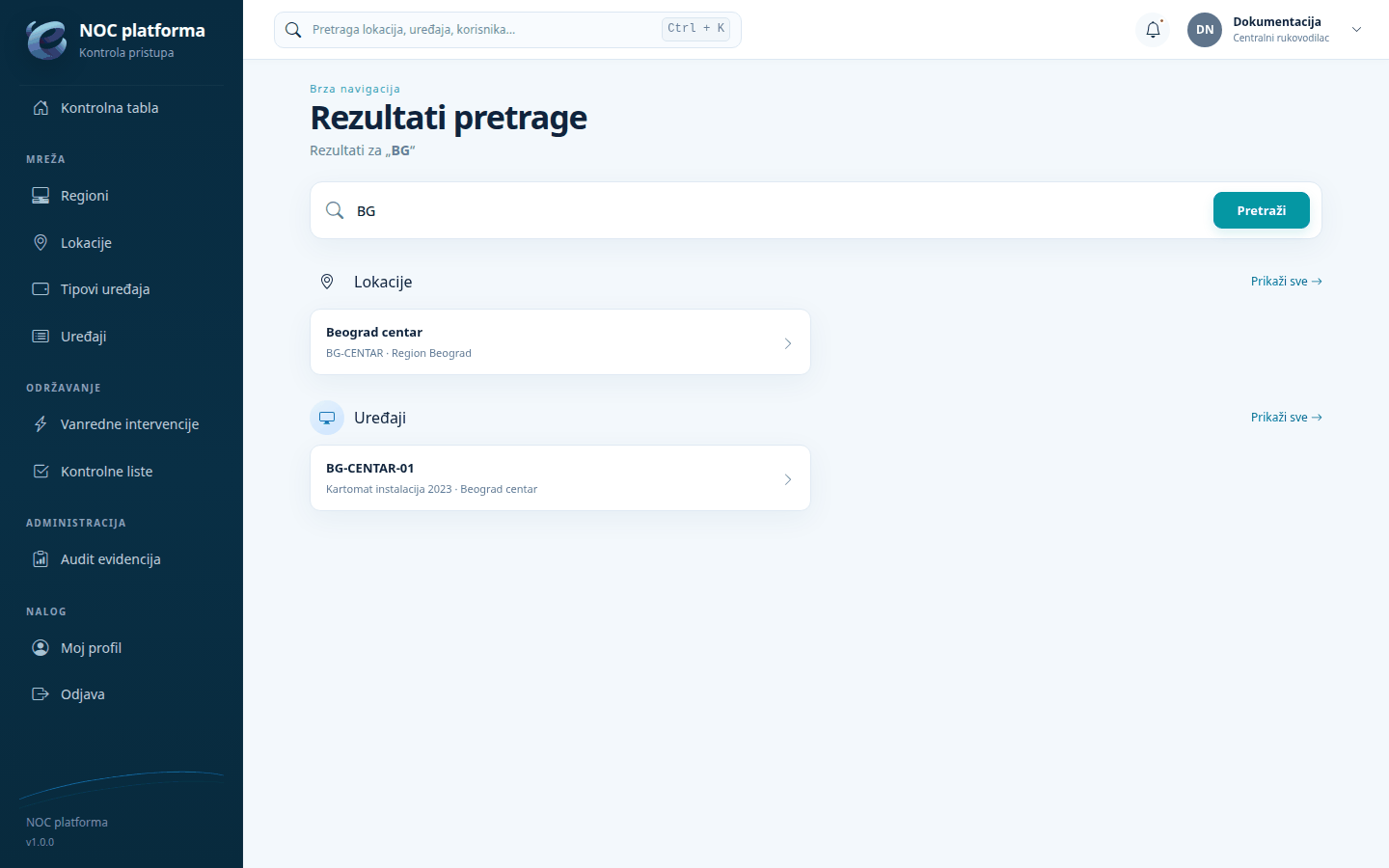The image size is (1389, 868).
Task: Click the Moj profil user icon
Action: coord(41,648)
